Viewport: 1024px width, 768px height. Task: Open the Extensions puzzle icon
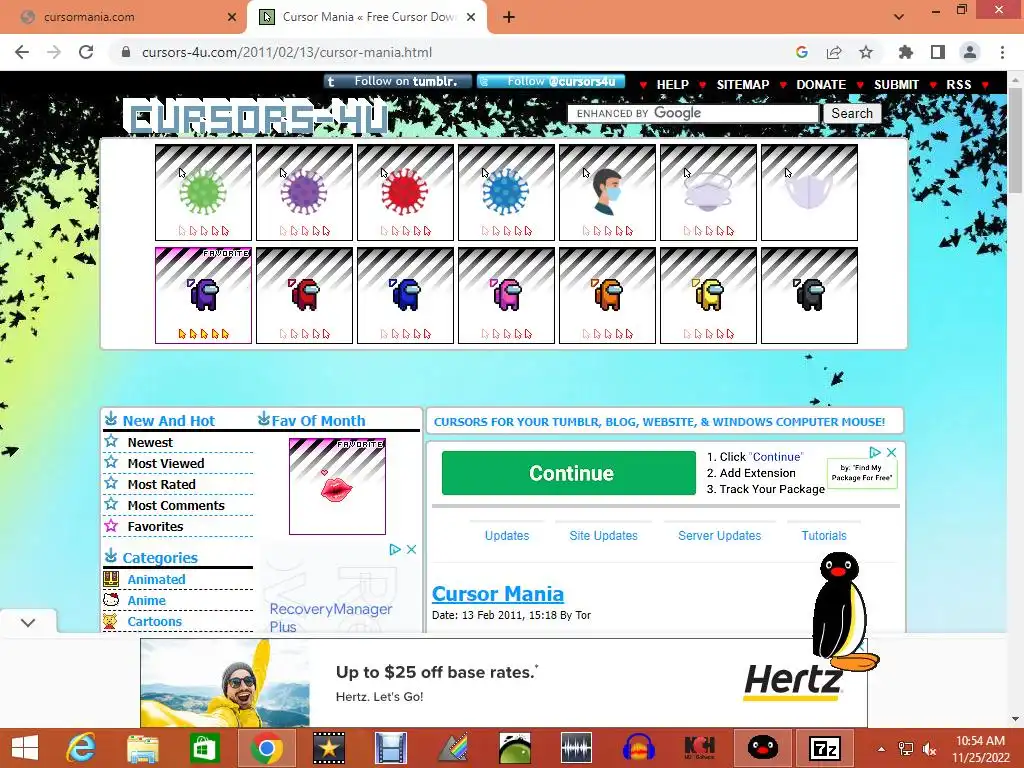pos(906,52)
